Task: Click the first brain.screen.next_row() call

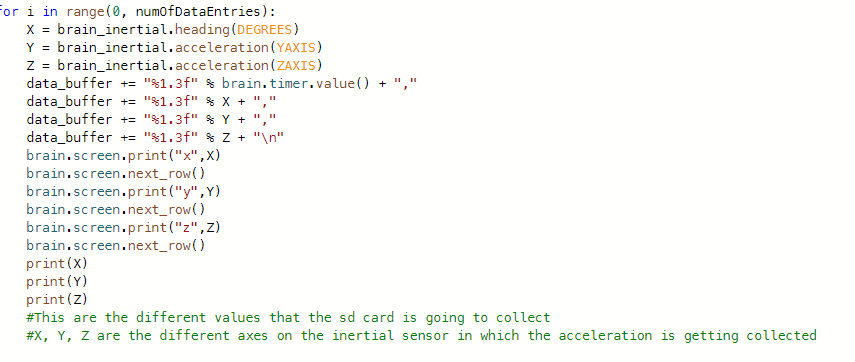Action: [x=116, y=173]
